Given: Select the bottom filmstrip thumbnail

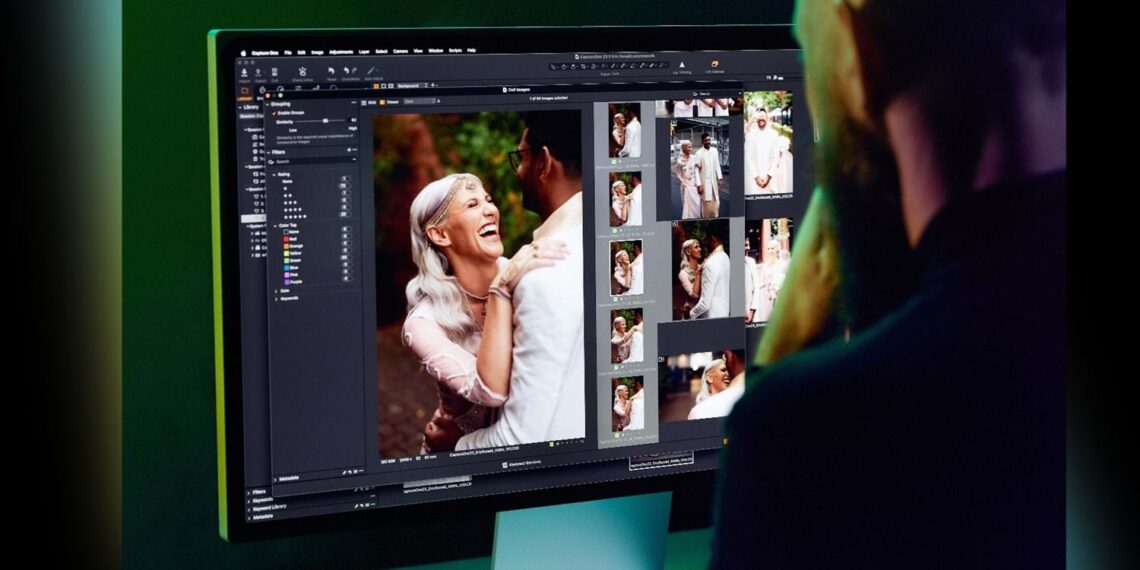Looking at the screenshot, I should point(626,404).
